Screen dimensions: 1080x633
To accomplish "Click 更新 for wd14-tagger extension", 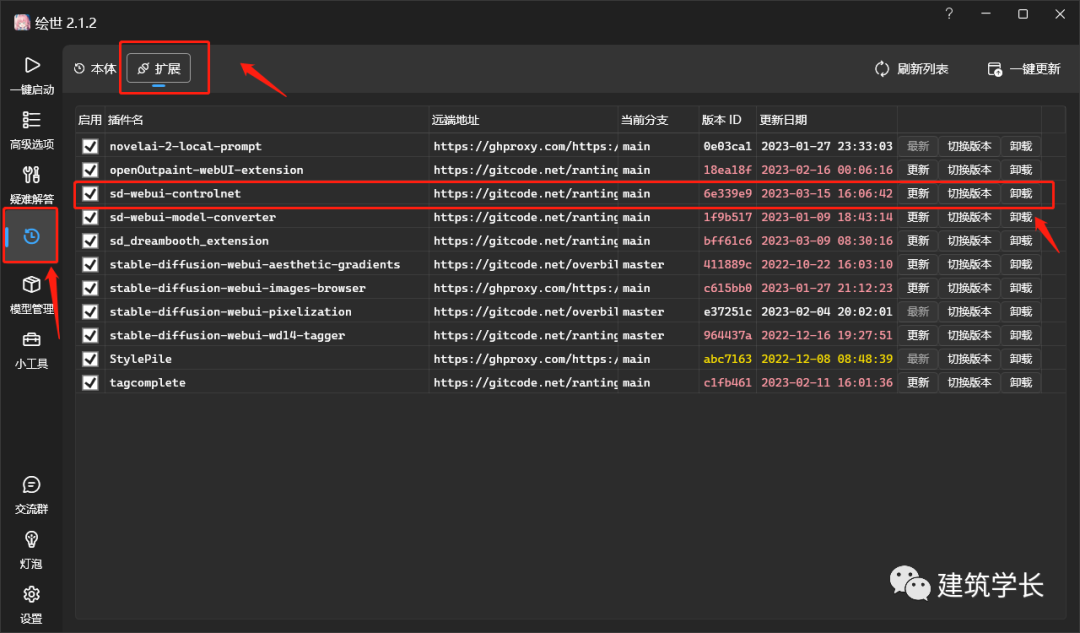I will [x=917, y=335].
